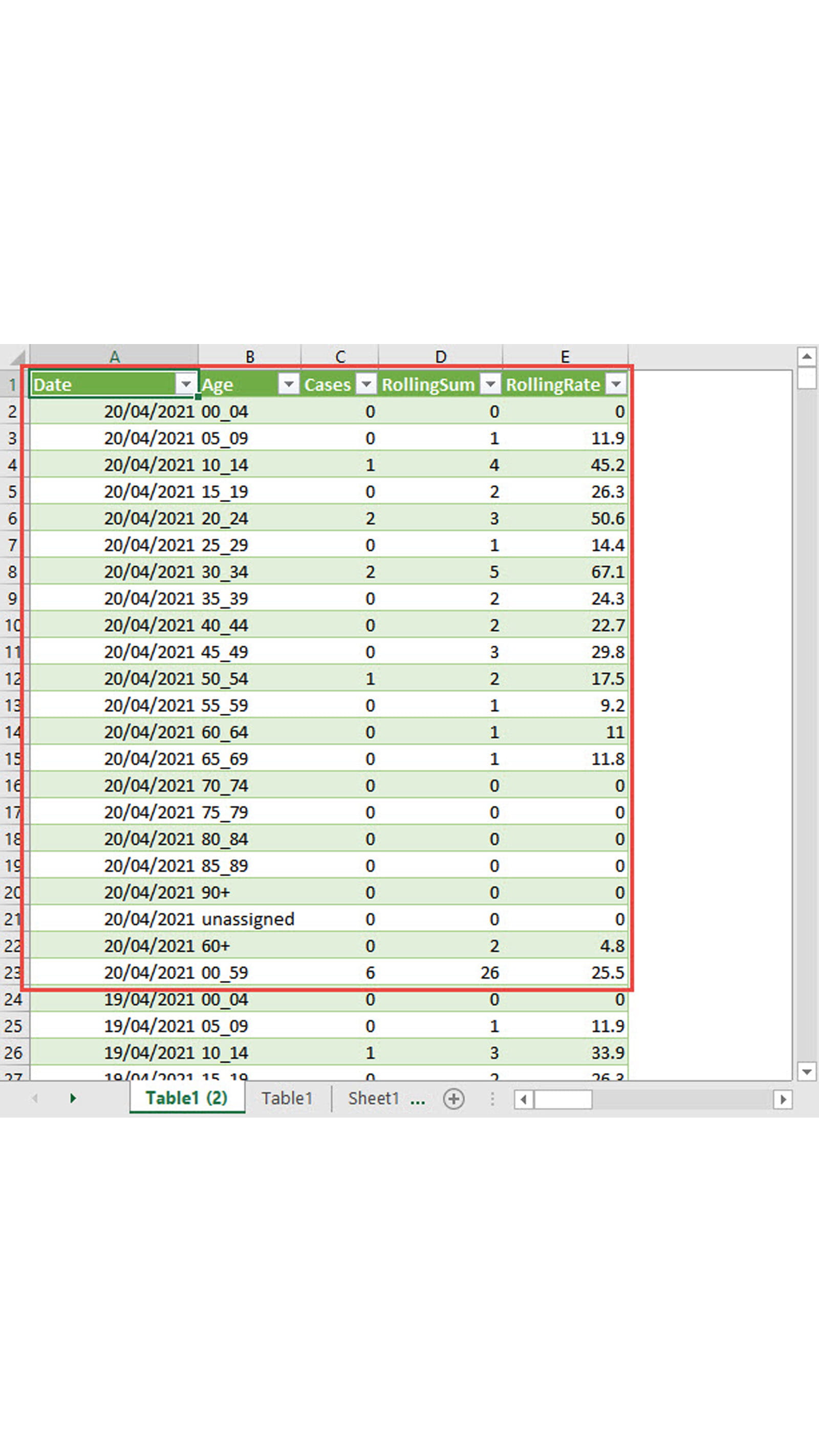Image resolution: width=819 pixels, height=1456 pixels.
Task: Click the New Sheet plus icon
Action: coord(454,1099)
